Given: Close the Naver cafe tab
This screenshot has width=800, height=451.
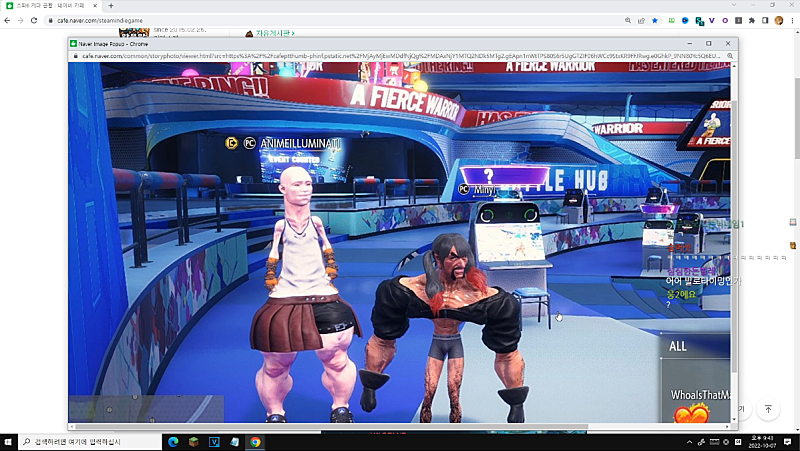Looking at the screenshot, I should click(x=95, y=6).
